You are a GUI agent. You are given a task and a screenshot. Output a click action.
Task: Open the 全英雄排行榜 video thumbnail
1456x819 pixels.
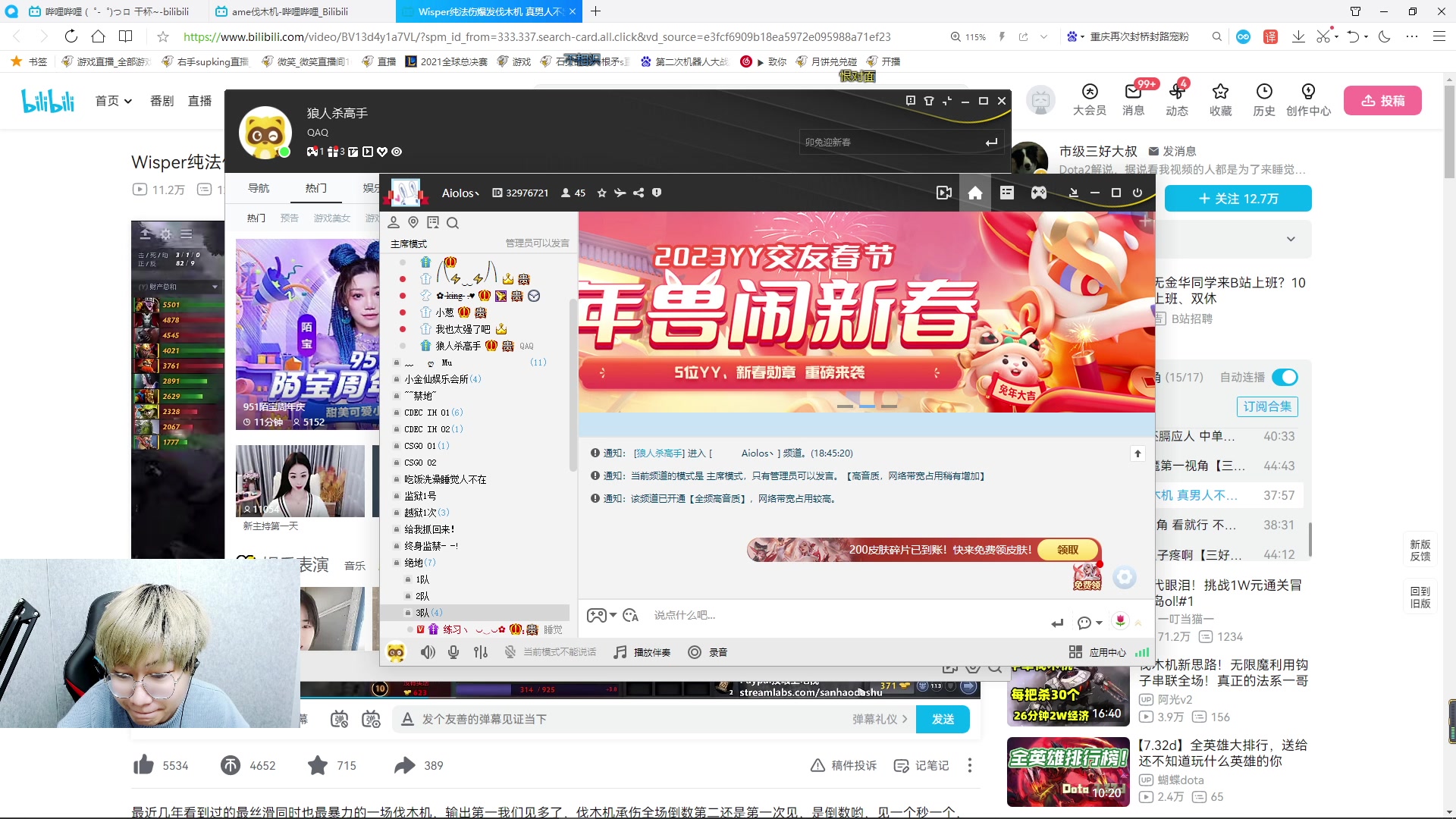click(x=1068, y=772)
